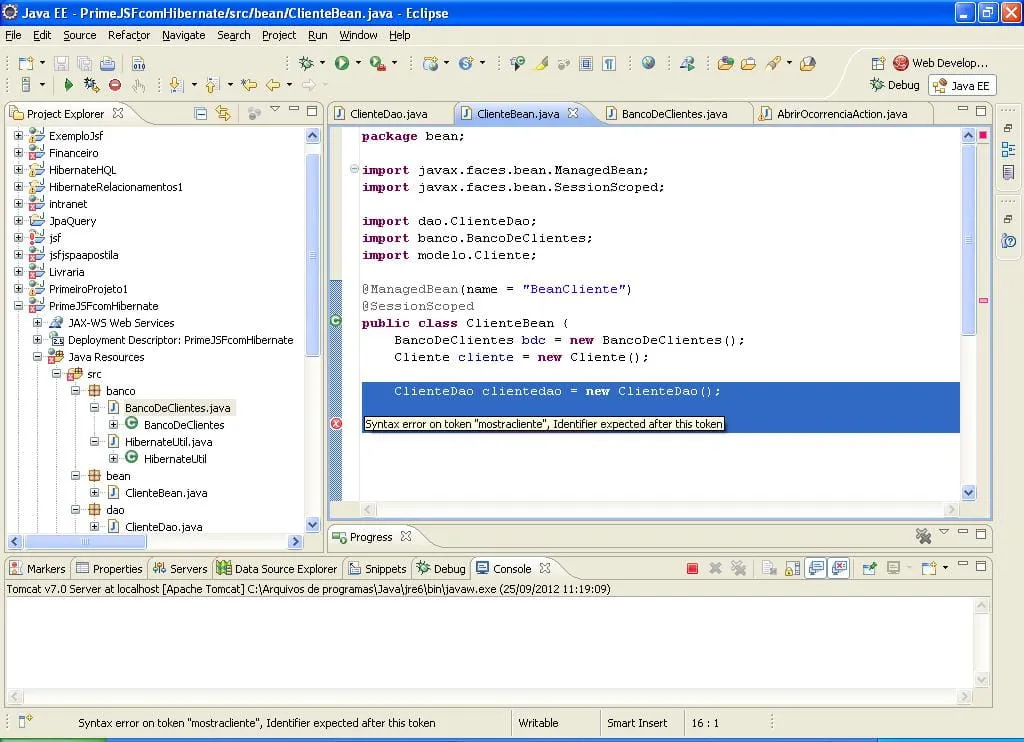The width and height of the screenshot is (1024, 742).
Task: Toggle Link with Editor in Project Explorer
Action: pyautogui.click(x=222, y=113)
